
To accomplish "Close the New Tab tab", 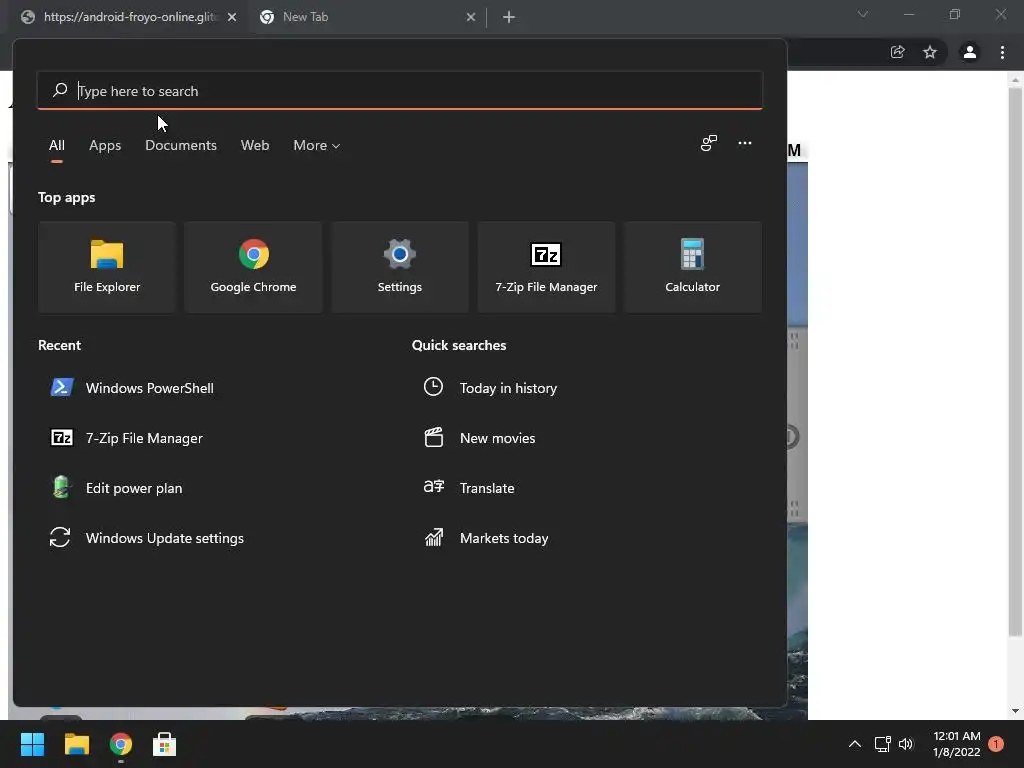I will 471,17.
